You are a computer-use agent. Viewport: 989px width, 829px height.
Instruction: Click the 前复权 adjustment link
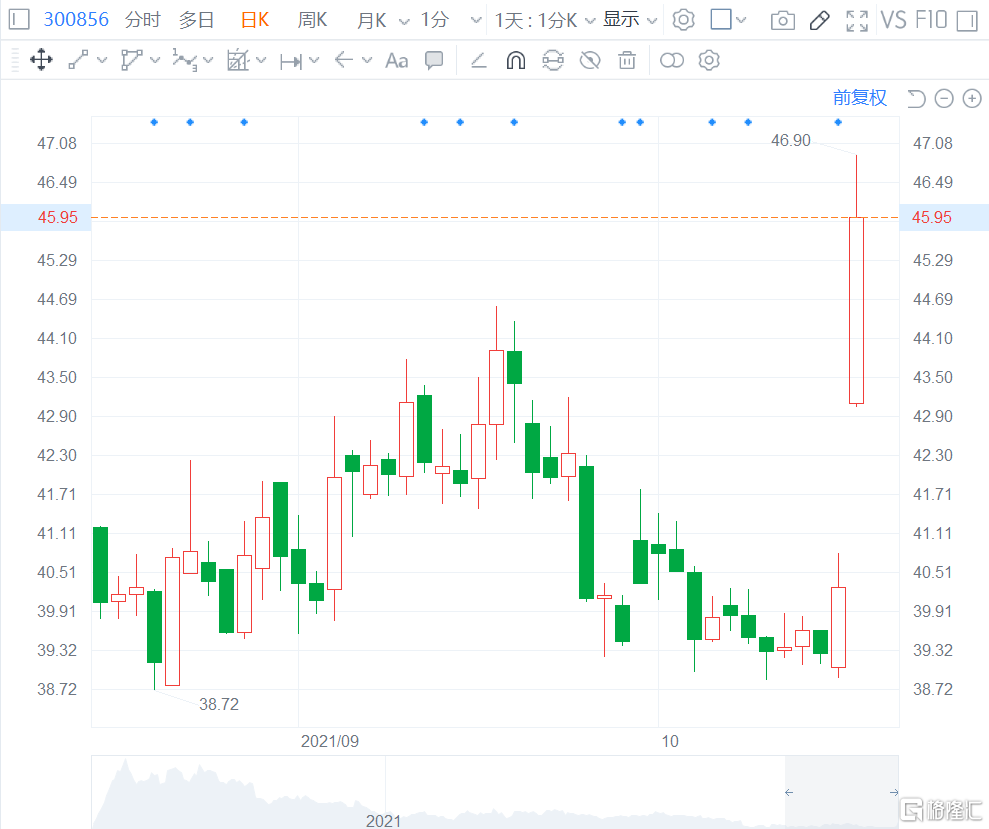pos(860,98)
